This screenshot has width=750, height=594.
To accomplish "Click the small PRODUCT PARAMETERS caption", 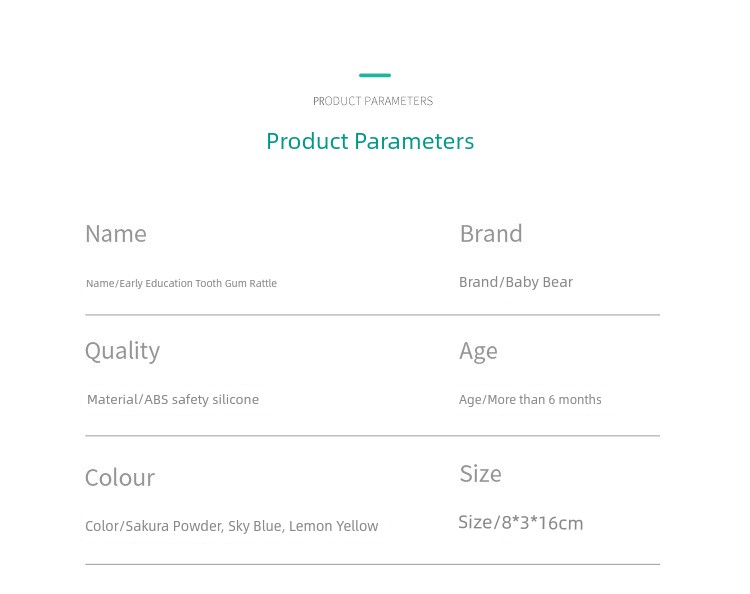I will pyautogui.click(x=373, y=101).
